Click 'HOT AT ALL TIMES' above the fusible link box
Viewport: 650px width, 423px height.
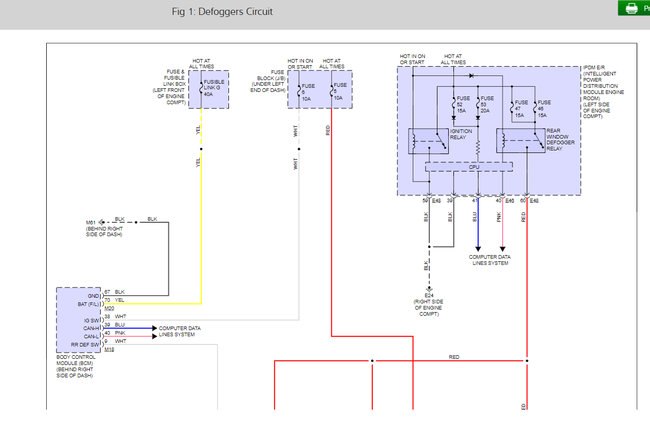(201, 63)
